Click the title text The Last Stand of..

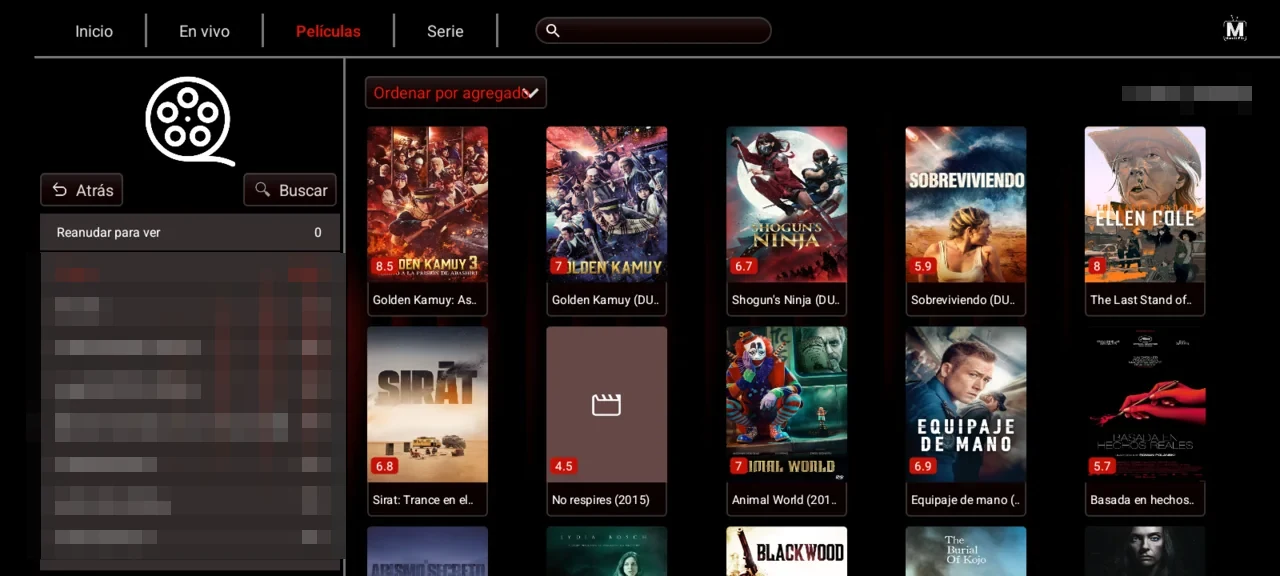coord(1141,300)
